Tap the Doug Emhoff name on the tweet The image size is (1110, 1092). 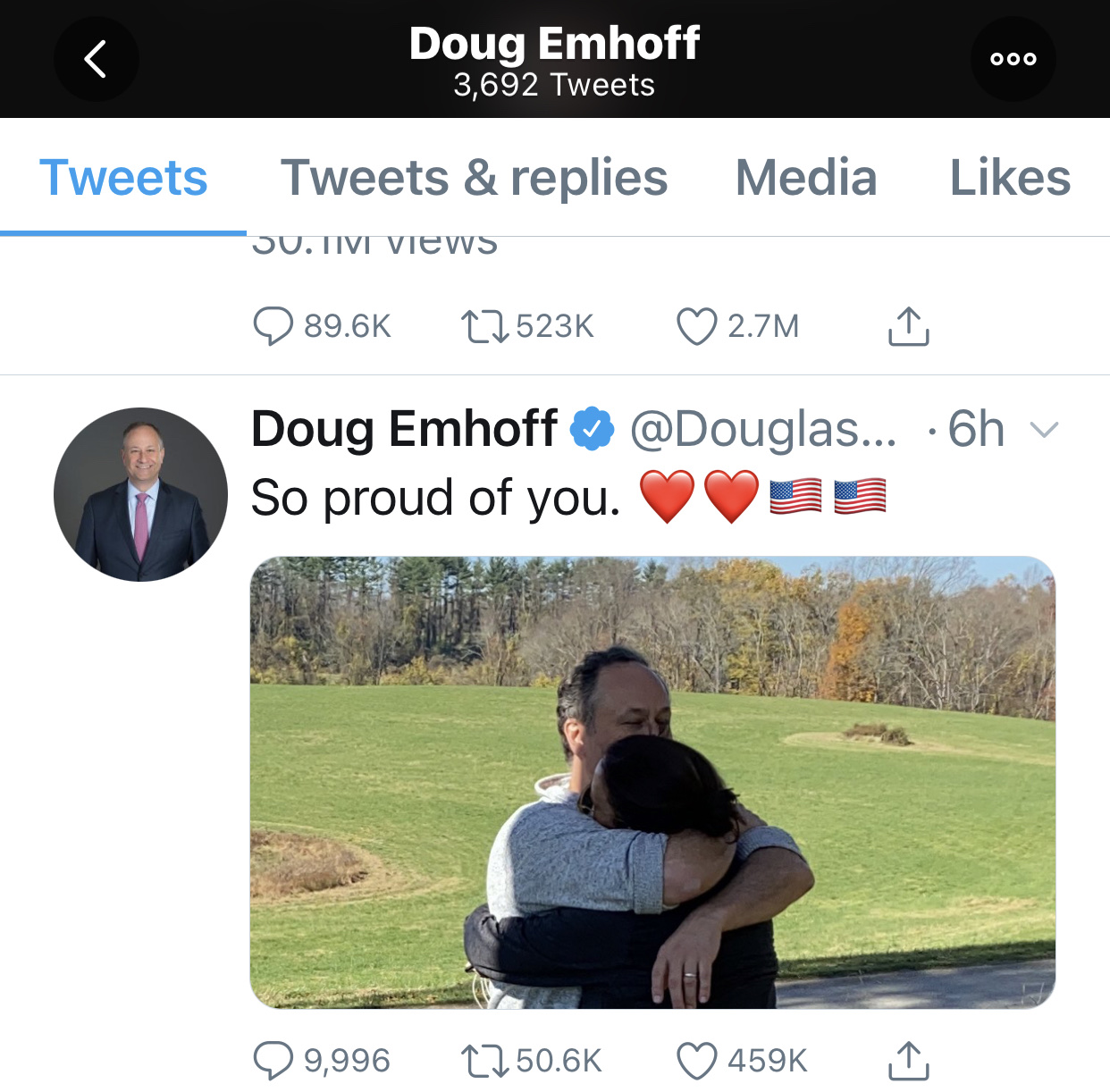(x=404, y=429)
